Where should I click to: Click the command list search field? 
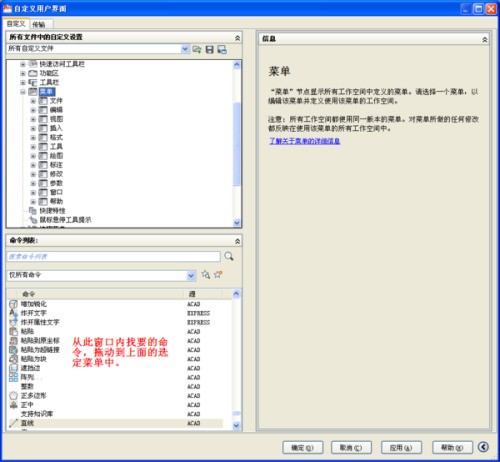[x=113, y=256]
